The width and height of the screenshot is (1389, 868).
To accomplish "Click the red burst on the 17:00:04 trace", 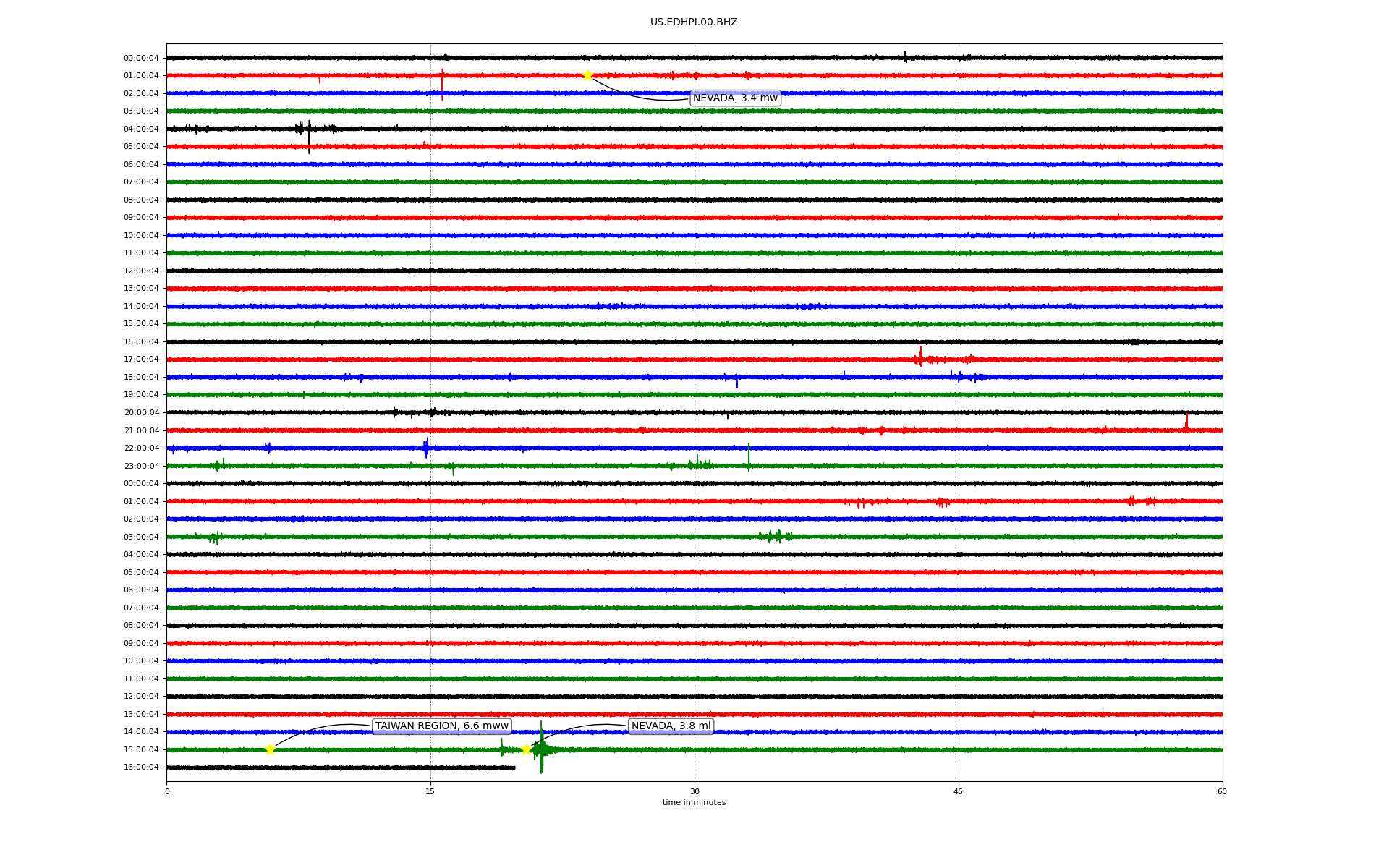I will pyautogui.click(x=920, y=357).
